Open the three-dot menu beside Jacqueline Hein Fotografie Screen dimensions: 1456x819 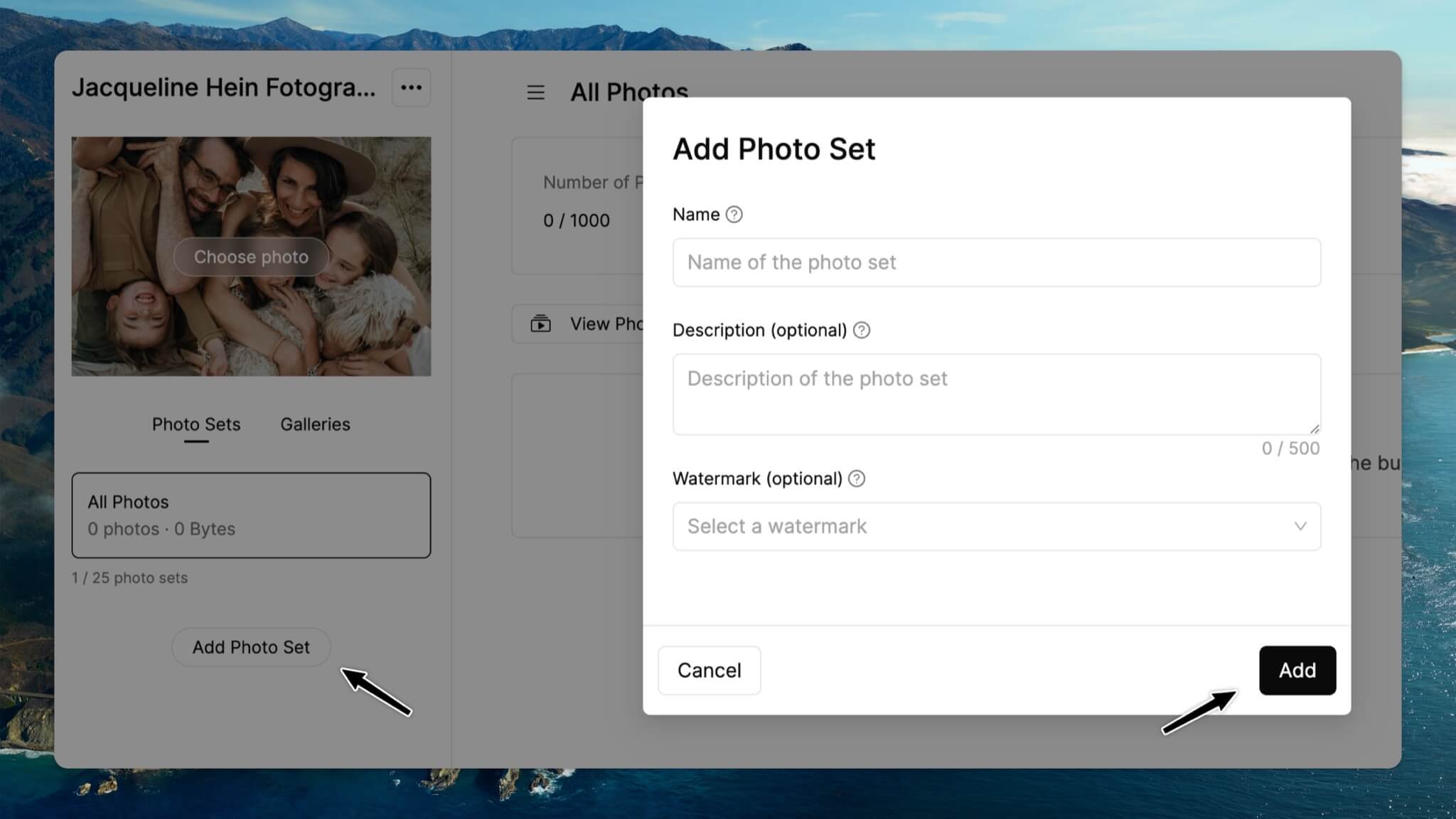[411, 87]
